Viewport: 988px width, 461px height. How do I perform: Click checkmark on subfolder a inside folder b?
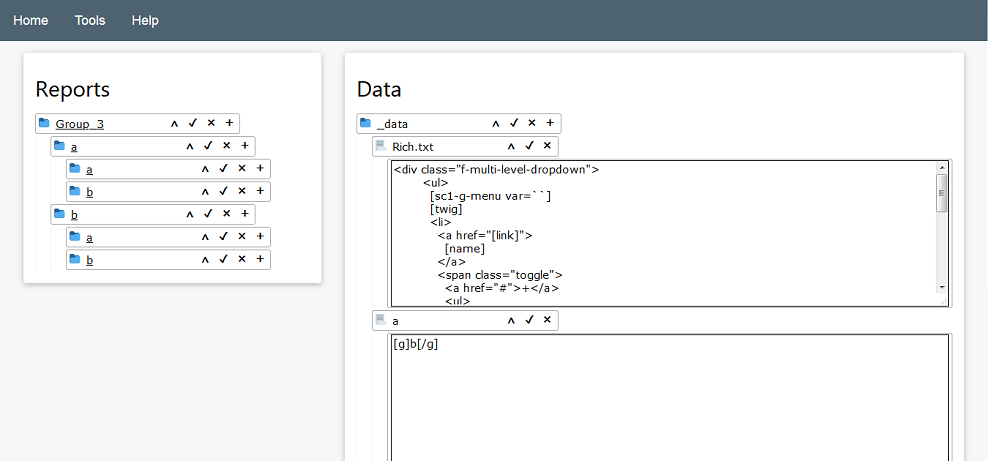point(223,236)
